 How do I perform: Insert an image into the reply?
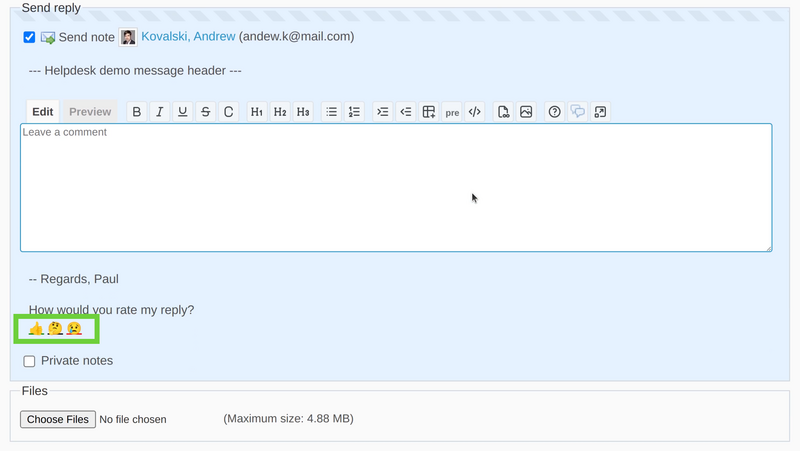[x=526, y=112]
